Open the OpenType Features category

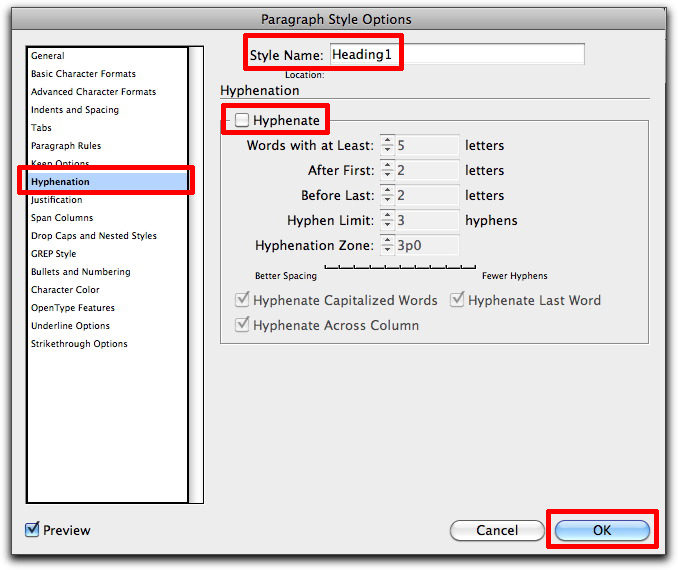(73, 308)
